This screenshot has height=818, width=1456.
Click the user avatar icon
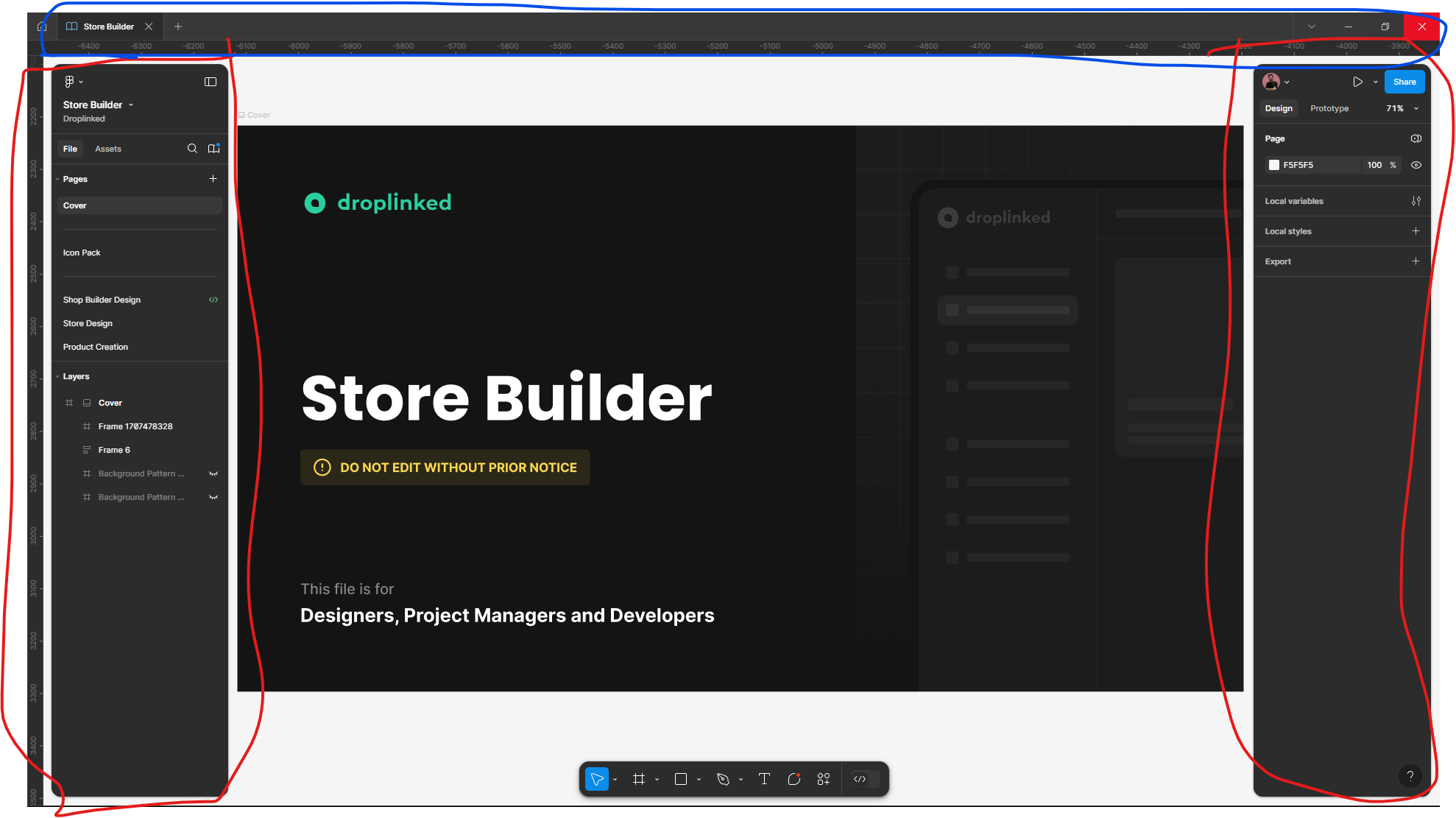click(1271, 82)
